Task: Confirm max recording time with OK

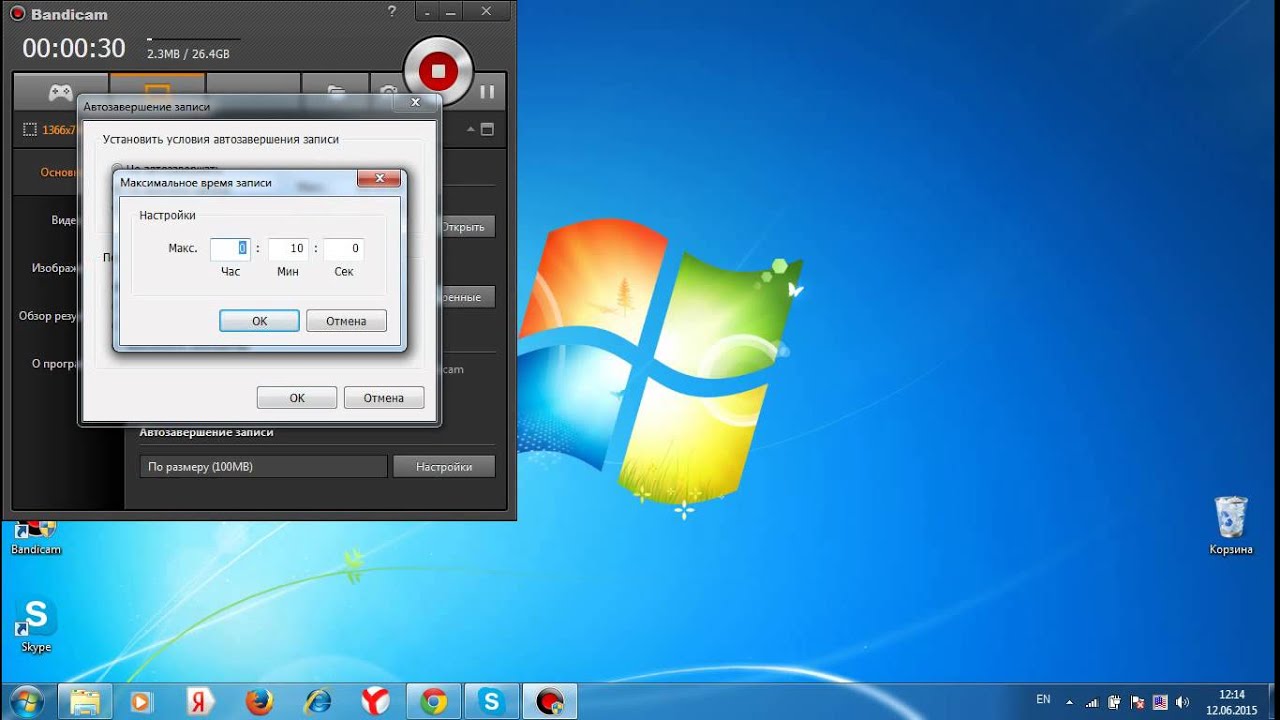Action: click(259, 321)
